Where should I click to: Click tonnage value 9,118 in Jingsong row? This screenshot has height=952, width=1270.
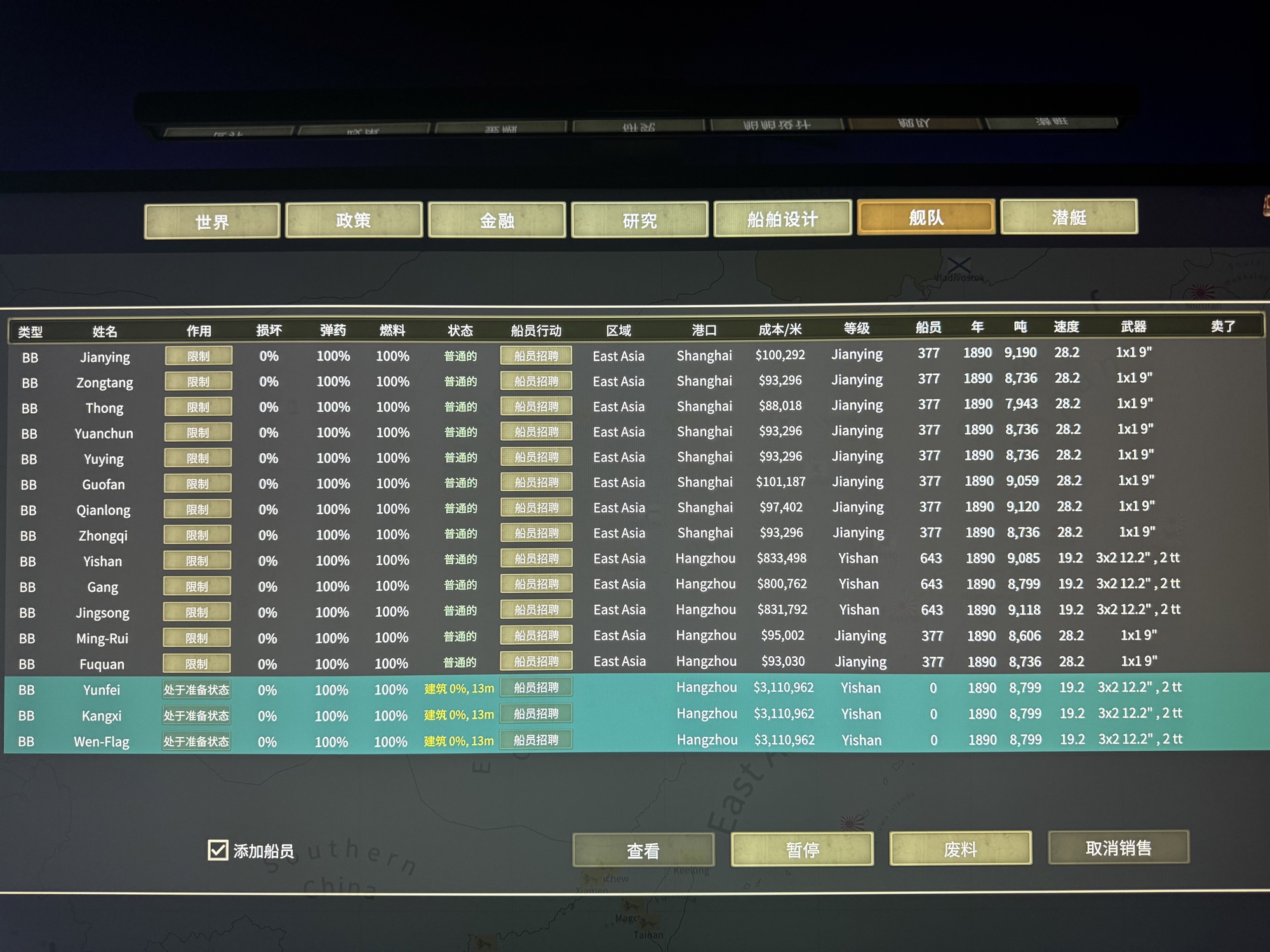[1024, 610]
